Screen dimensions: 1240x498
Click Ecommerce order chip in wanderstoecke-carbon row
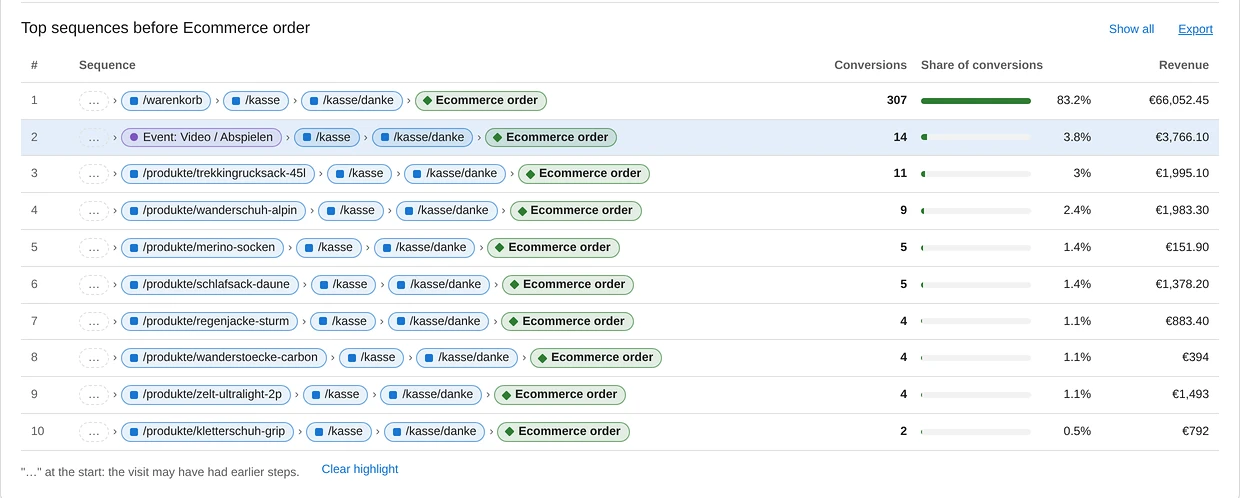coord(596,357)
